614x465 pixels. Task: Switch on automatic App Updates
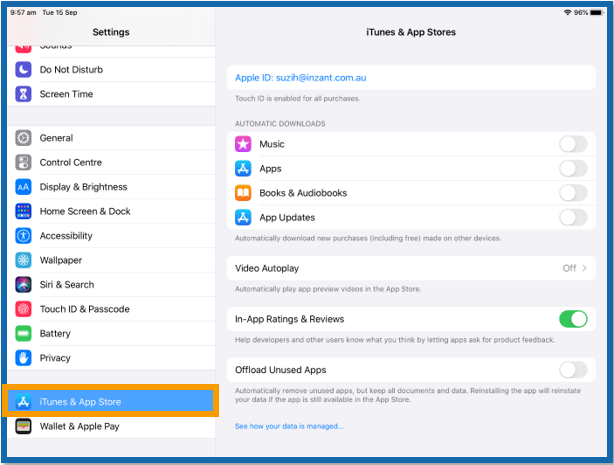click(573, 217)
